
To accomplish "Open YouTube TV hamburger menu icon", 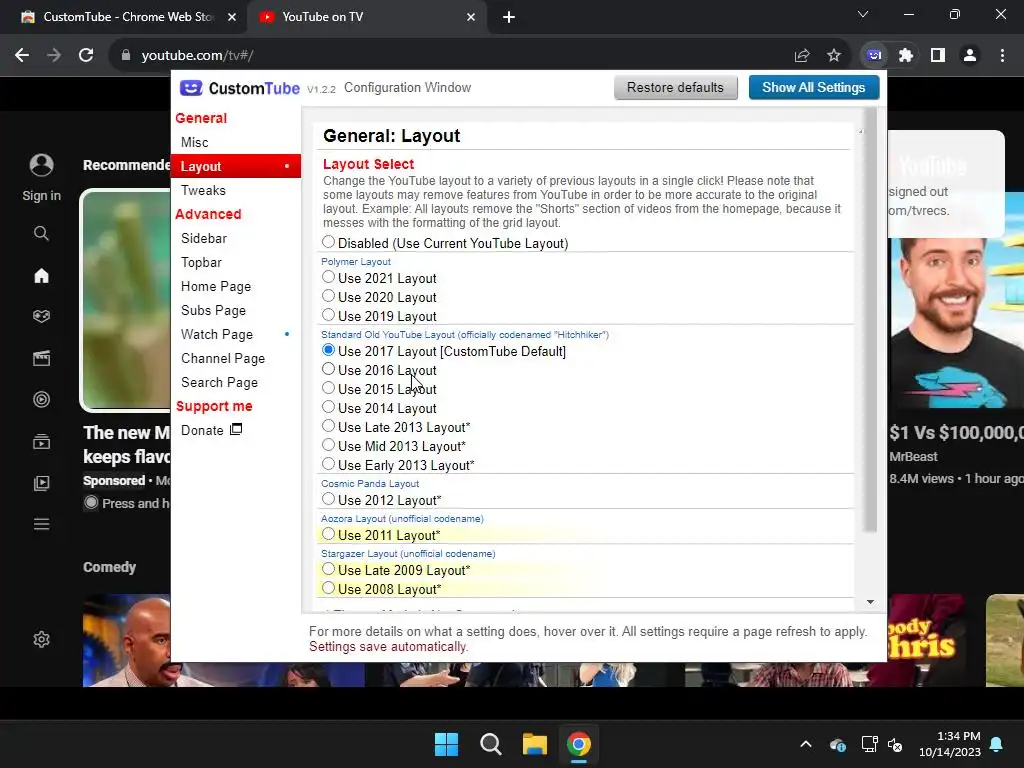I will [x=41, y=524].
